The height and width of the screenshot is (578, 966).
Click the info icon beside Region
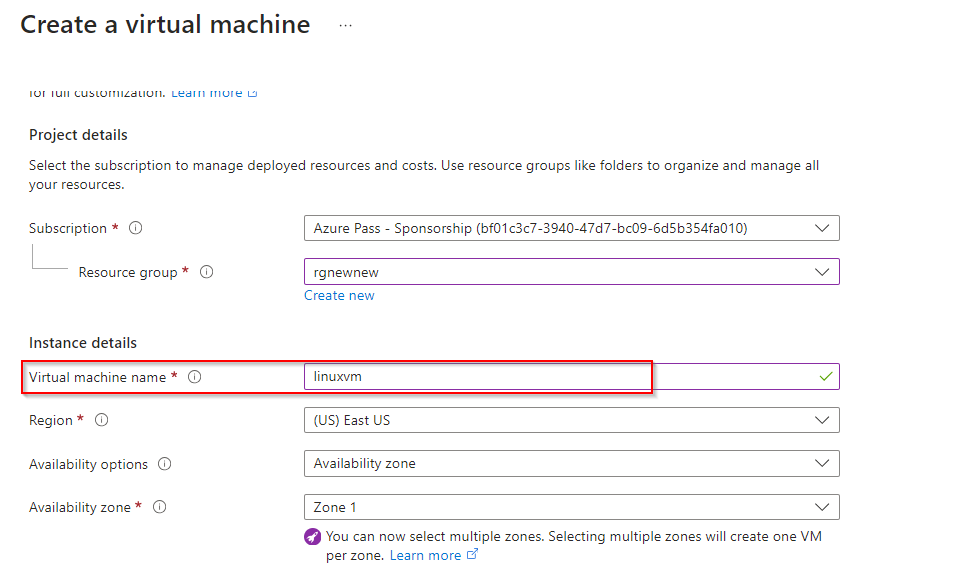pos(102,421)
